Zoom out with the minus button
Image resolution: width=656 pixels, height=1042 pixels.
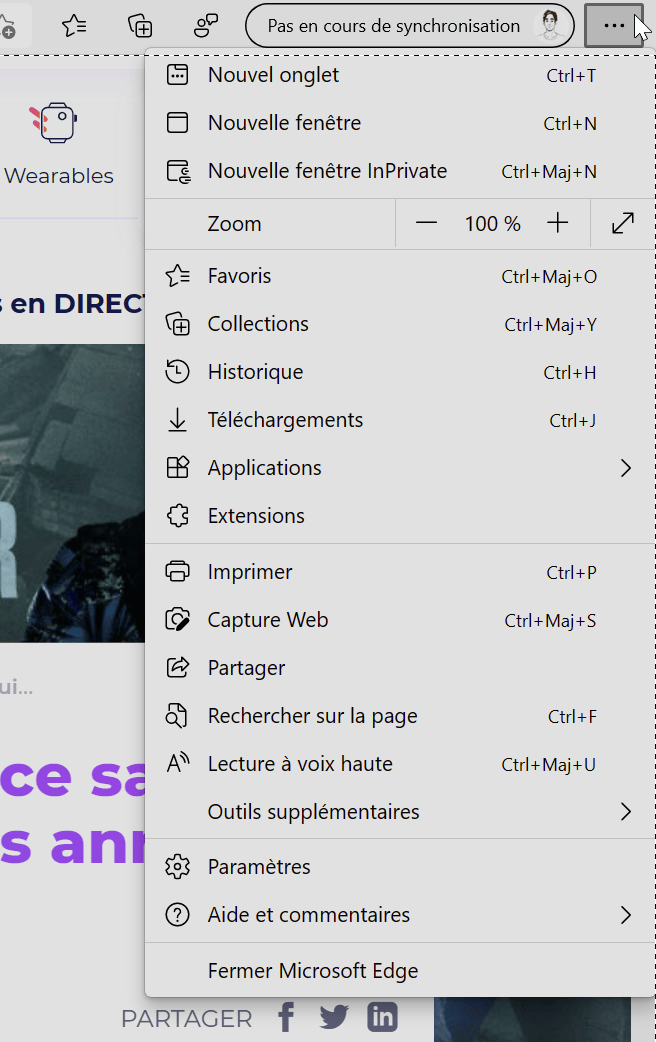[x=426, y=223]
